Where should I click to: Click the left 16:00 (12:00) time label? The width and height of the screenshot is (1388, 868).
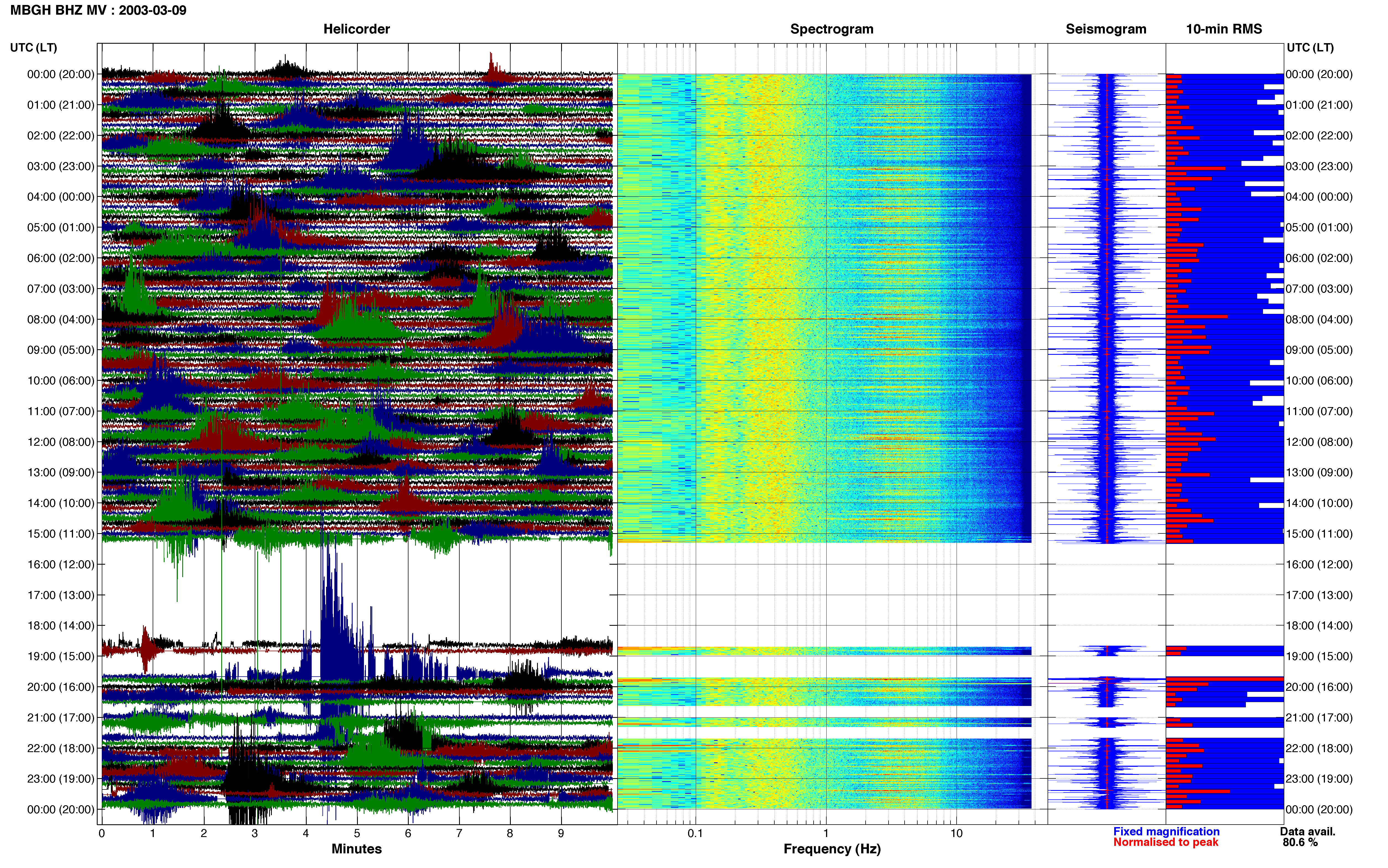coord(61,565)
